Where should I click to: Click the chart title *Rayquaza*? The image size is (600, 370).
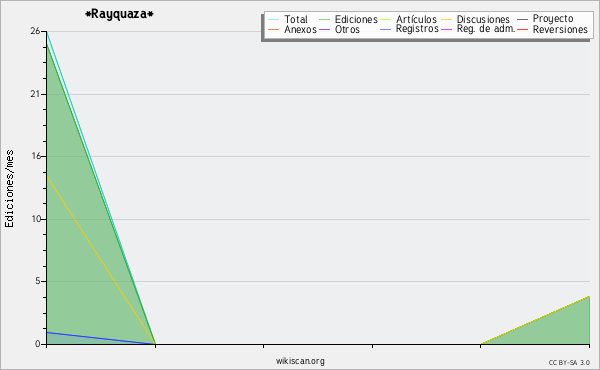(x=119, y=14)
